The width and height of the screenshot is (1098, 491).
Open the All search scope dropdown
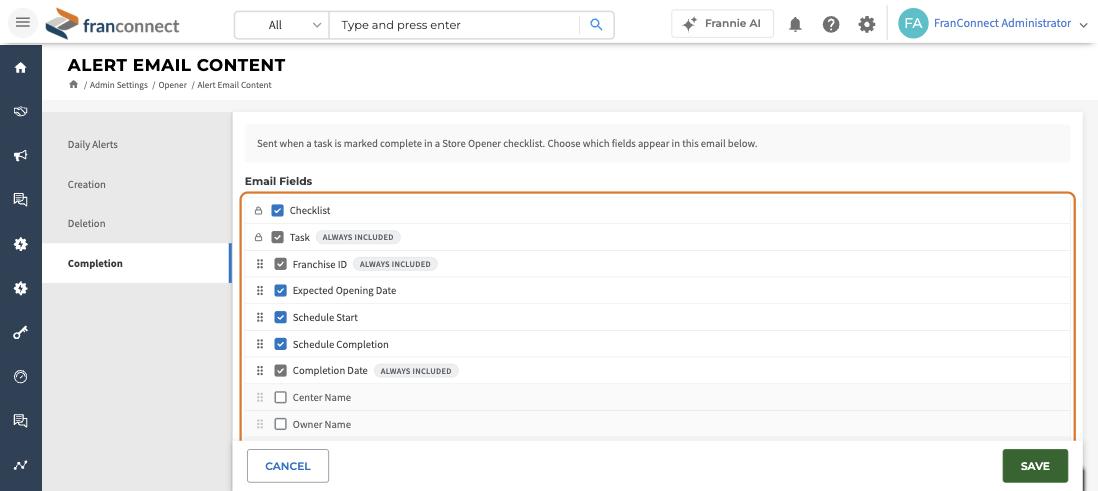[282, 25]
